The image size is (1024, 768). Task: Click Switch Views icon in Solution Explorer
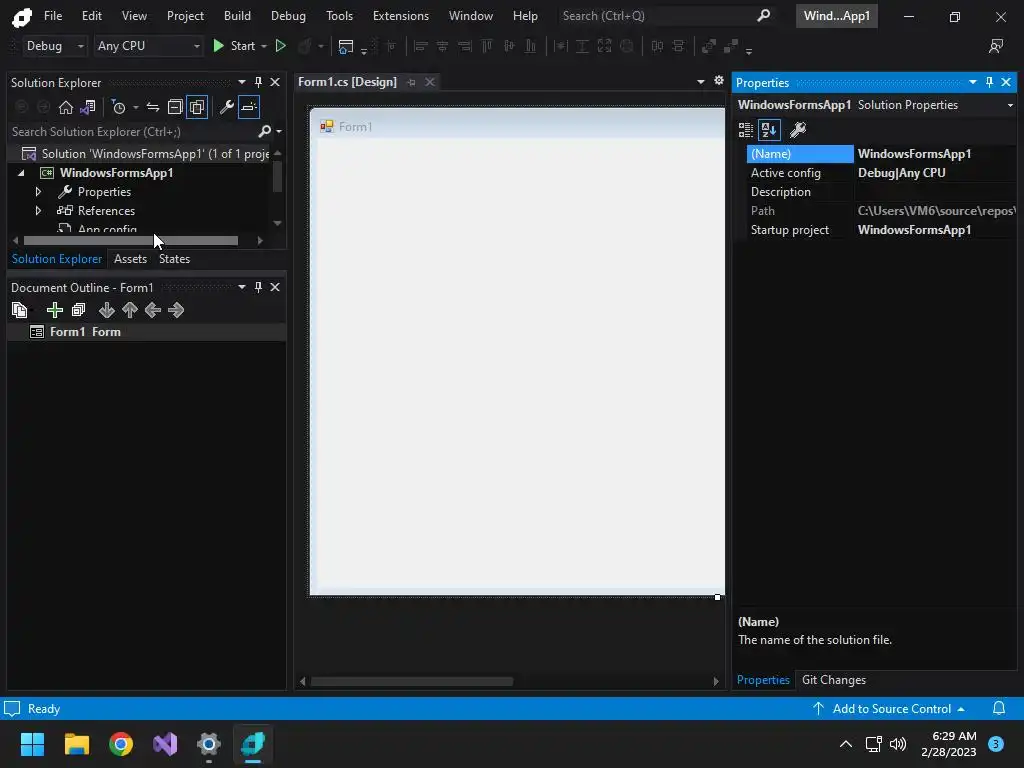(88, 107)
